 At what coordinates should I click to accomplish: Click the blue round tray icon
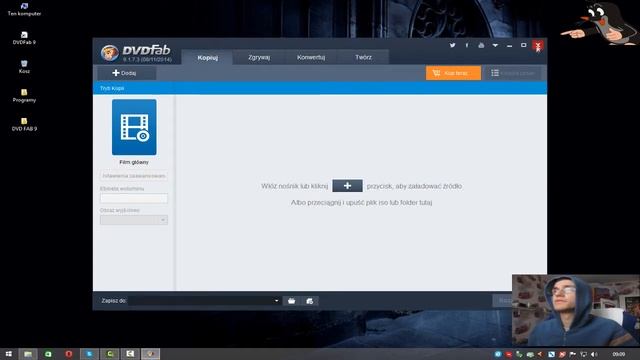click(x=498, y=354)
